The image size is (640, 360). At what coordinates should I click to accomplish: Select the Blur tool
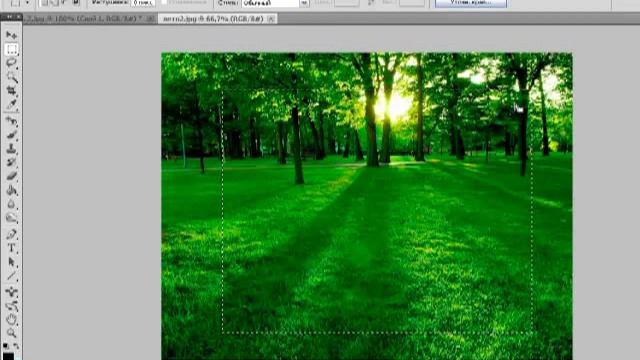point(11,204)
